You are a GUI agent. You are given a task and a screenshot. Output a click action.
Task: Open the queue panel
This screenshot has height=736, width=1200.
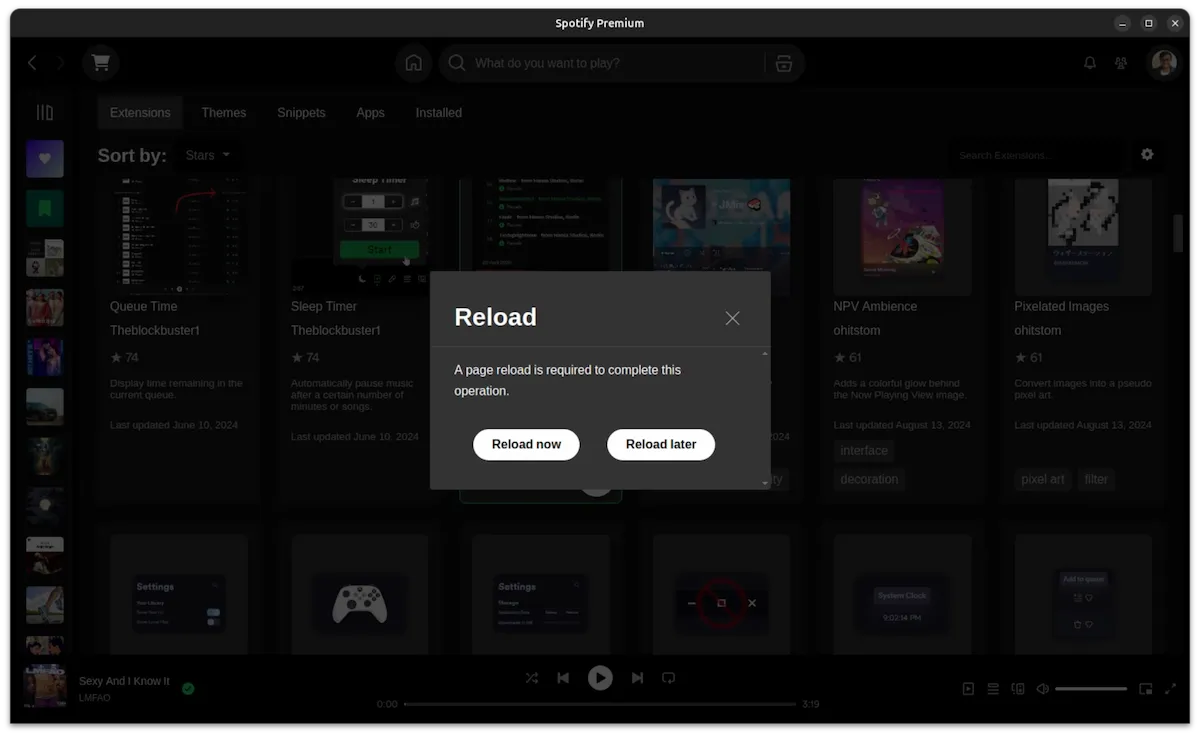(x=993, y=689)
